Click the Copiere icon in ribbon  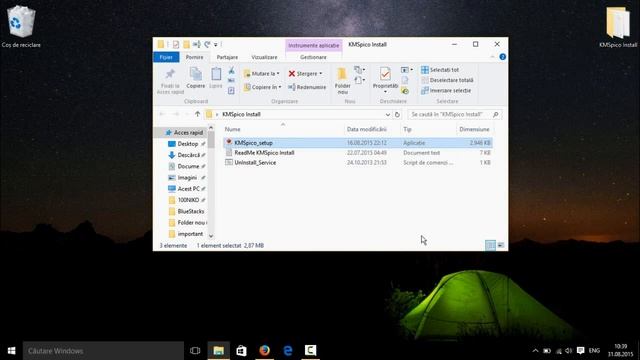coord(196,74)
